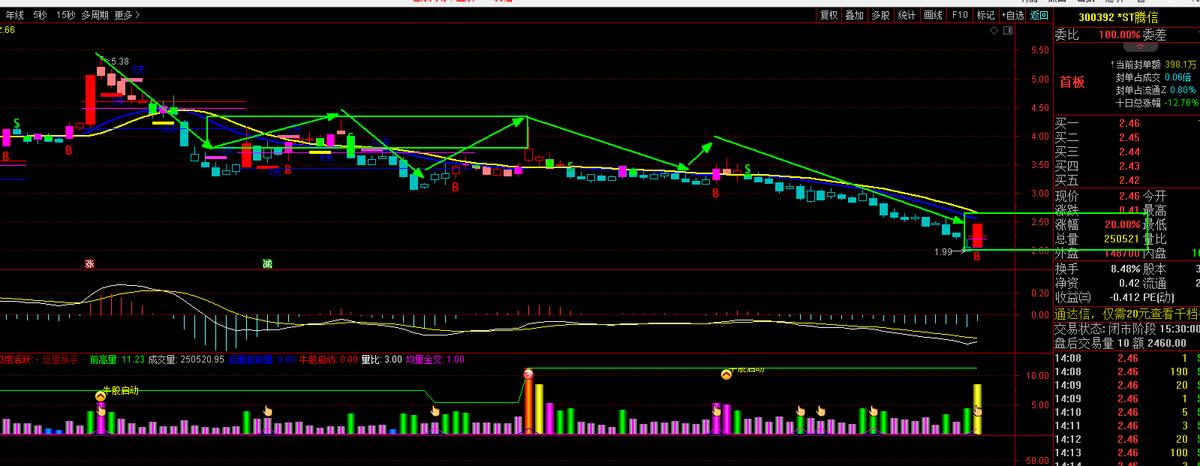Click the 14:13 trade tick row with 100
Screen dimensions: 1200x466
tap(1127, 451)
